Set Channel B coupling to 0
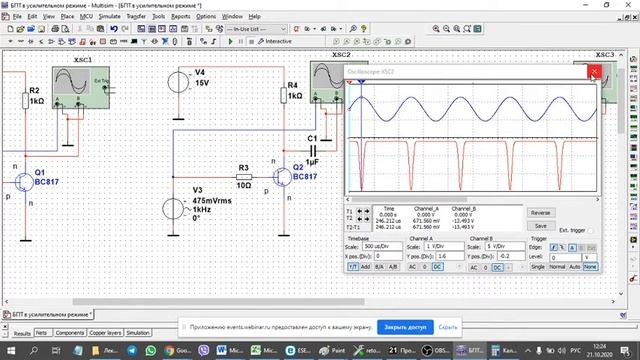 click(x=485, y=267)
